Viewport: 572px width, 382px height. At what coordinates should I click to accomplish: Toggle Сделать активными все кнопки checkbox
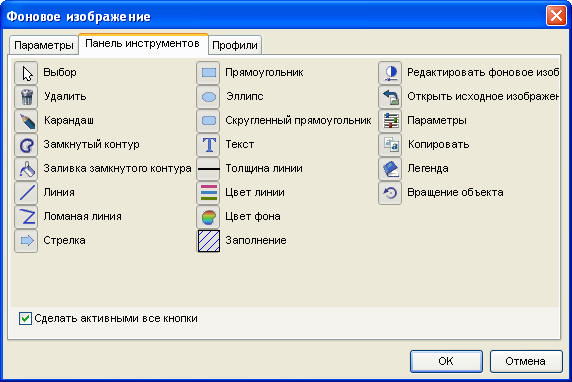(25, 319)
